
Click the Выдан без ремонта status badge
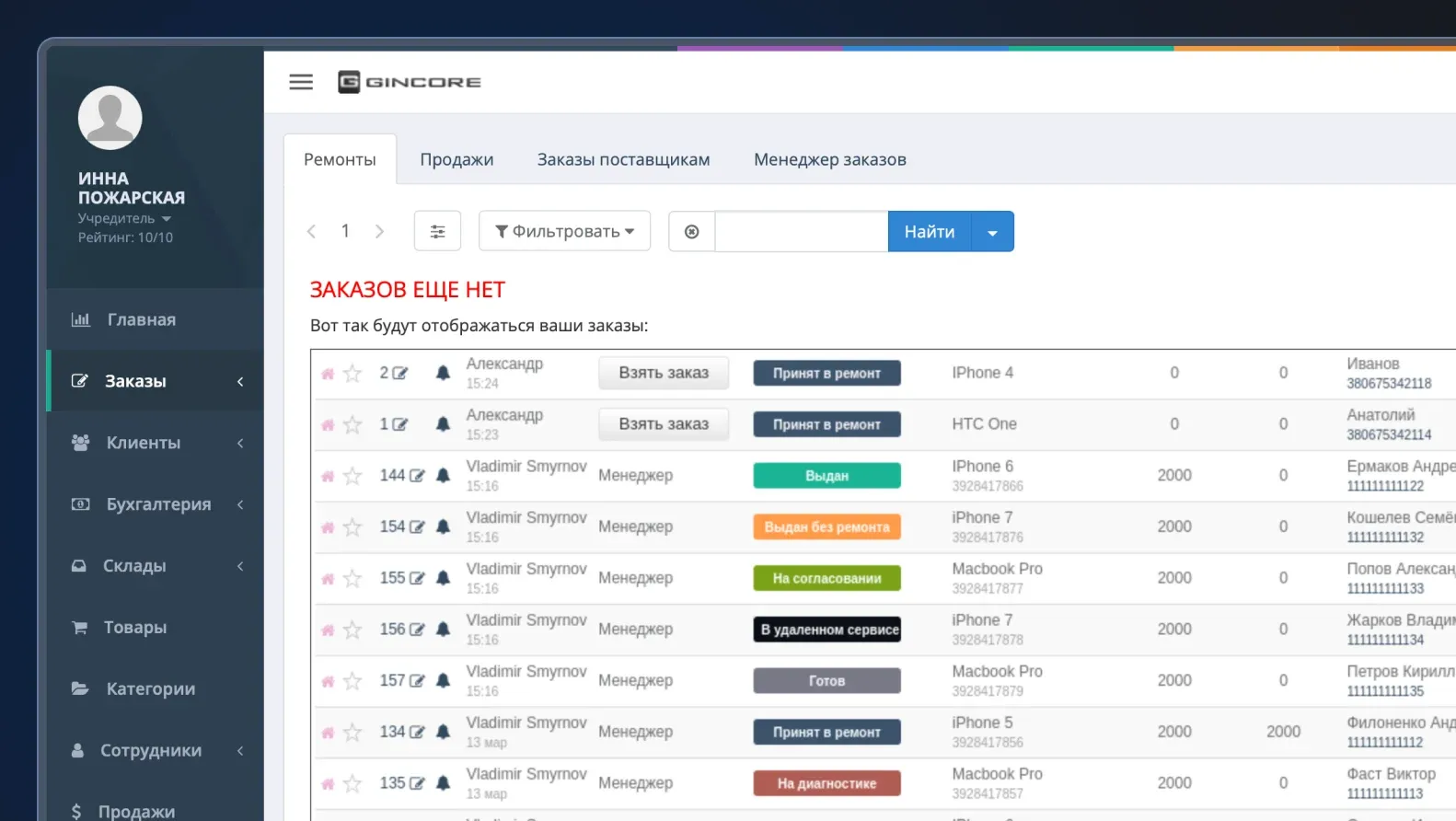point(826,526)
